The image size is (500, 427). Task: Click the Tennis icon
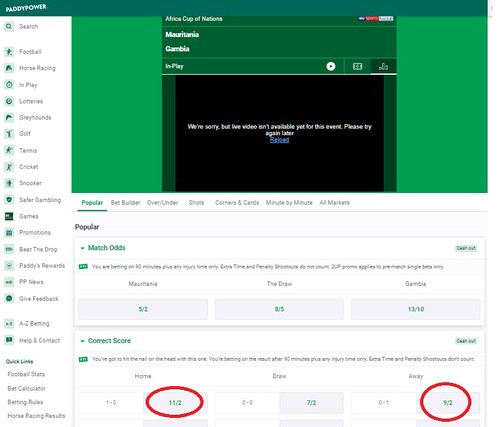pyautogui.click(x=9, y=150)
